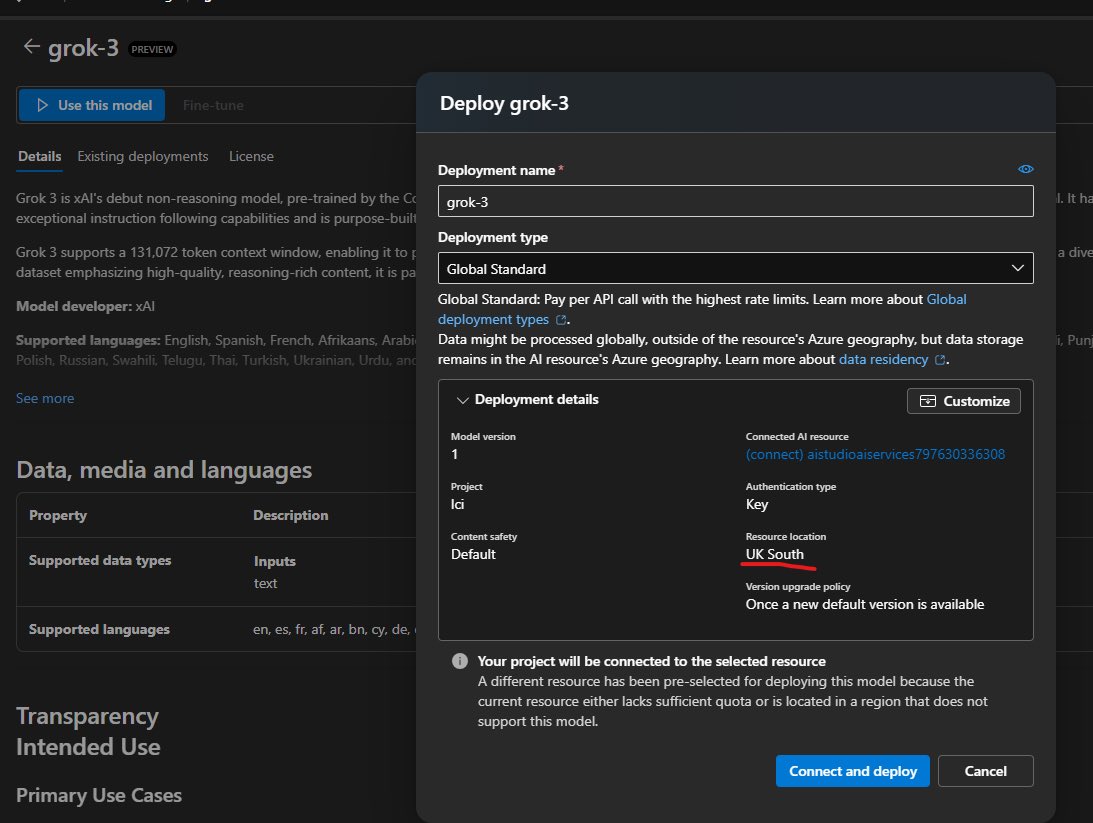The image size is (1093, 823).
Task: Cancel the Deploy grok-3 dialog
Action: click(x=986, y=771)
